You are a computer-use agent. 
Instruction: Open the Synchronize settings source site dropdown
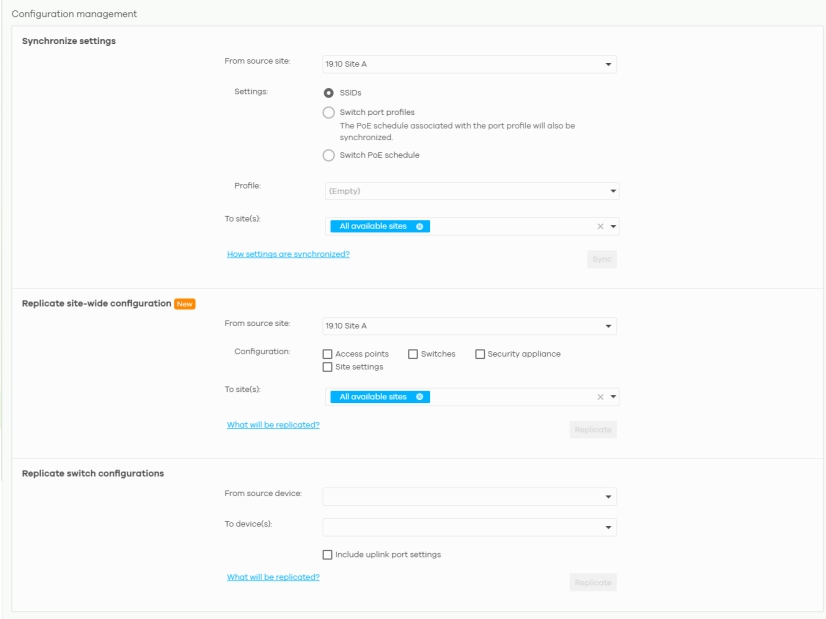pos(470,65)
